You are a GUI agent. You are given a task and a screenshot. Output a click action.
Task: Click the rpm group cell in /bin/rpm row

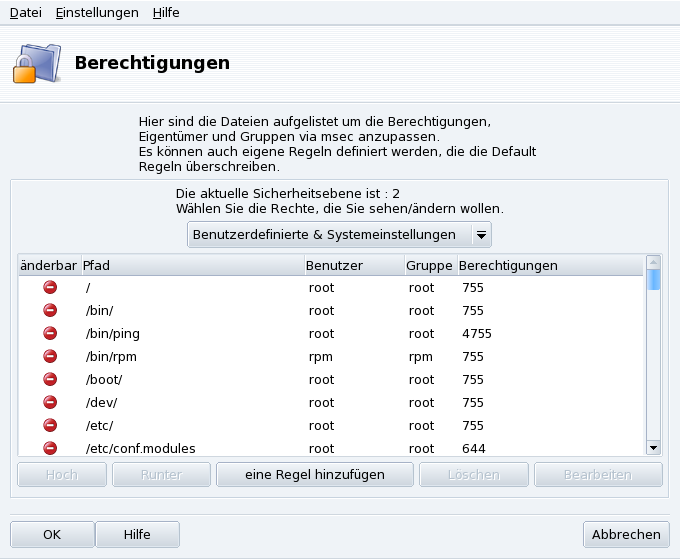pos(421,357)
